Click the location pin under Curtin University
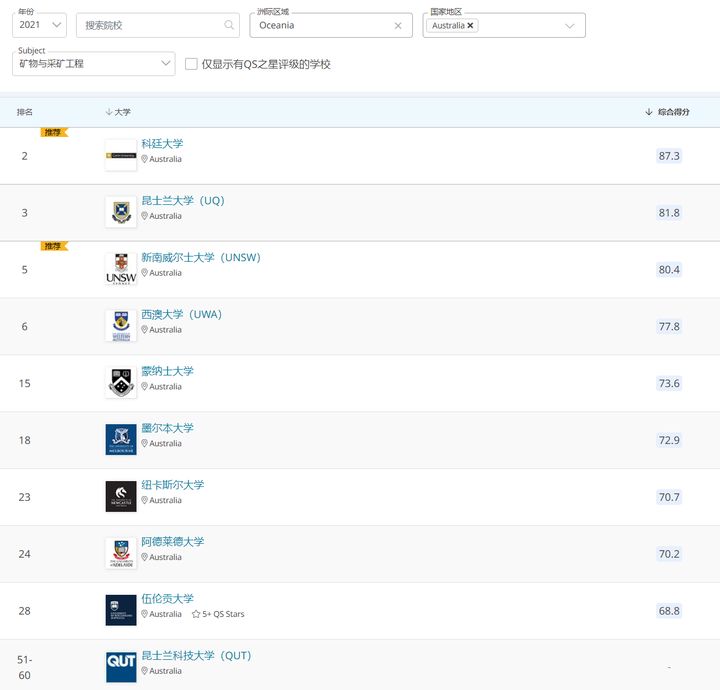The image size is (720, 690). [x=144, y=159]
